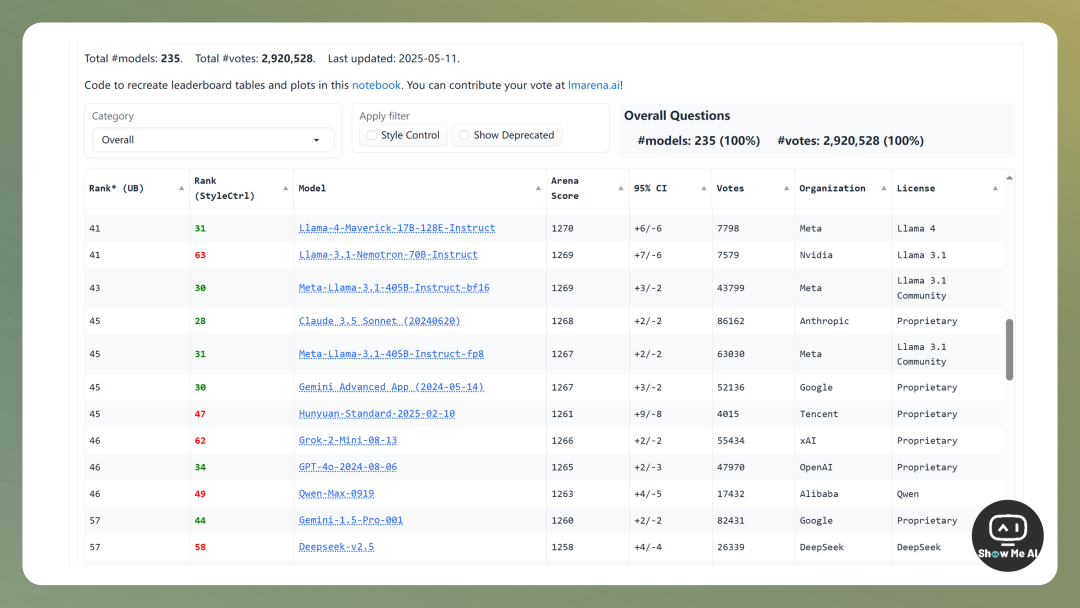1080x608 pixels.
Task: Open Gemini Advanced App (2024-05-14) link
Action: (x=391, y=387)
